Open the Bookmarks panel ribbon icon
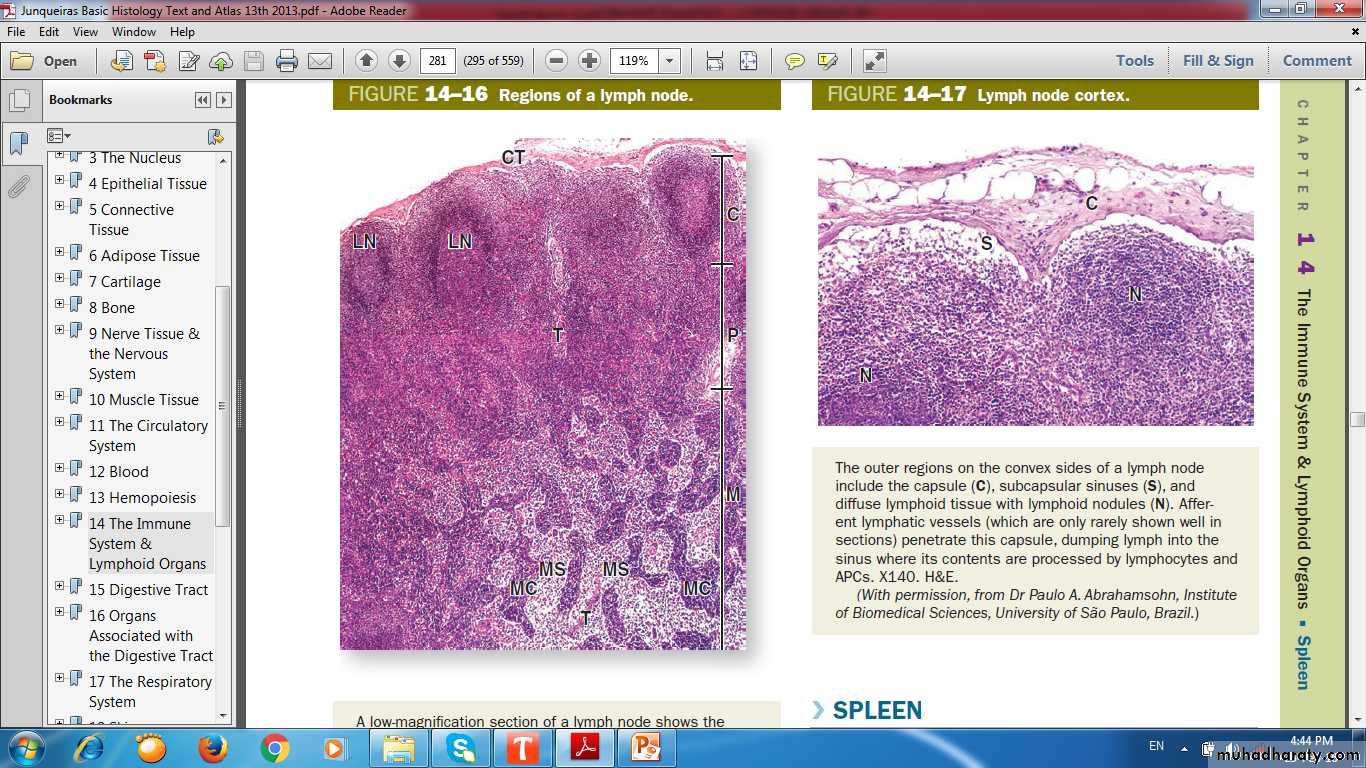This screenshot has width=1366, height=768. pos(19,144)
